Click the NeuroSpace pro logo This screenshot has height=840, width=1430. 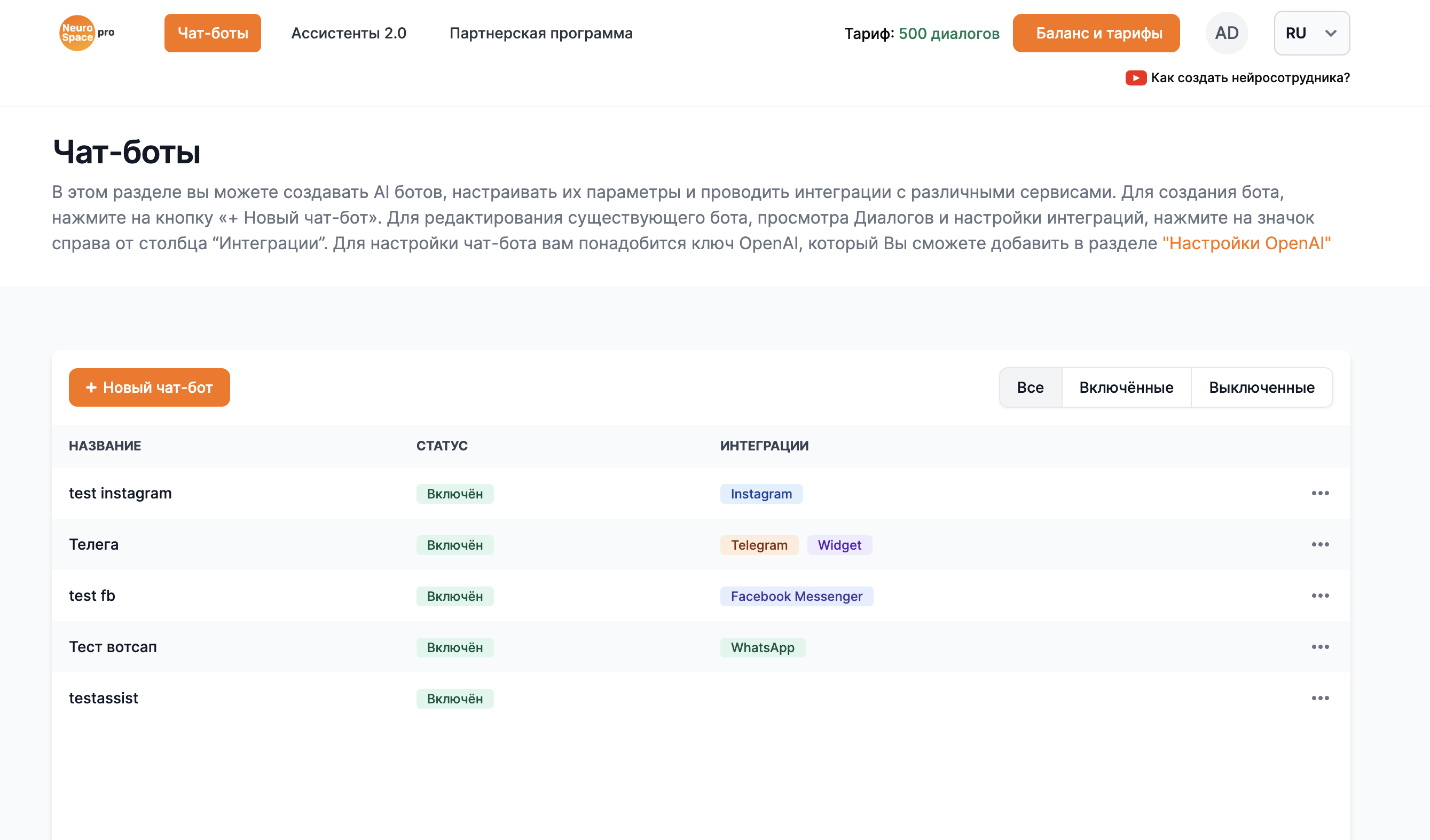coord(87,33)
